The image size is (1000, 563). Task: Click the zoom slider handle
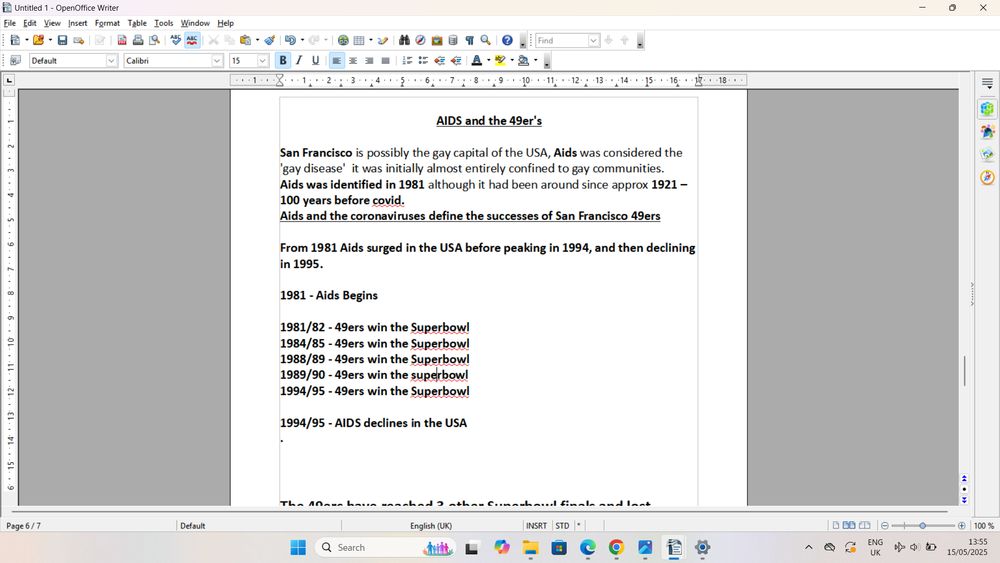click(x=922, y=525)
